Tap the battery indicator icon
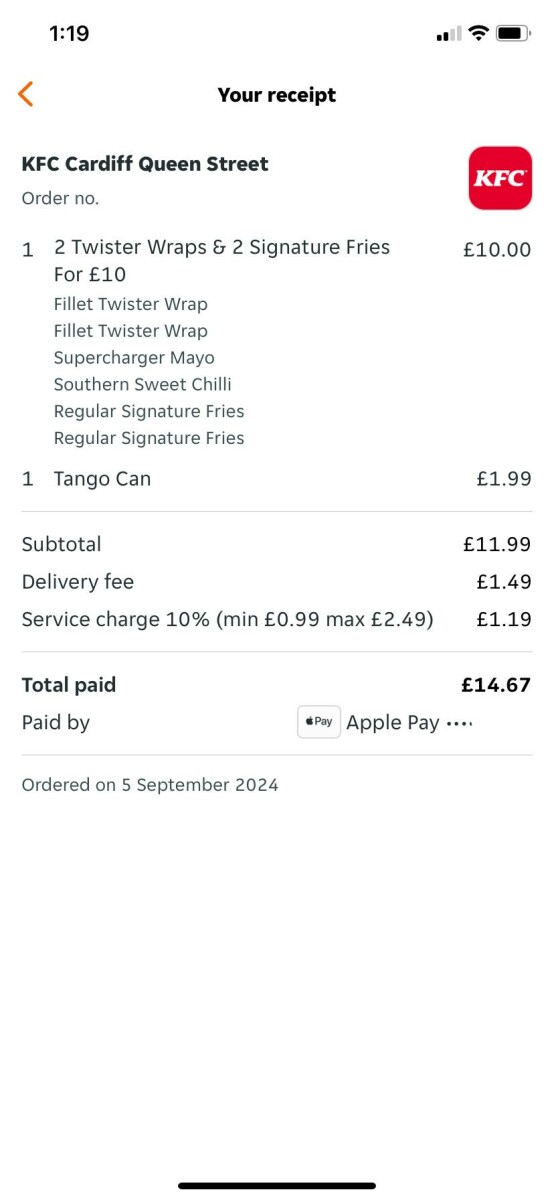 (x=513, y=34)
